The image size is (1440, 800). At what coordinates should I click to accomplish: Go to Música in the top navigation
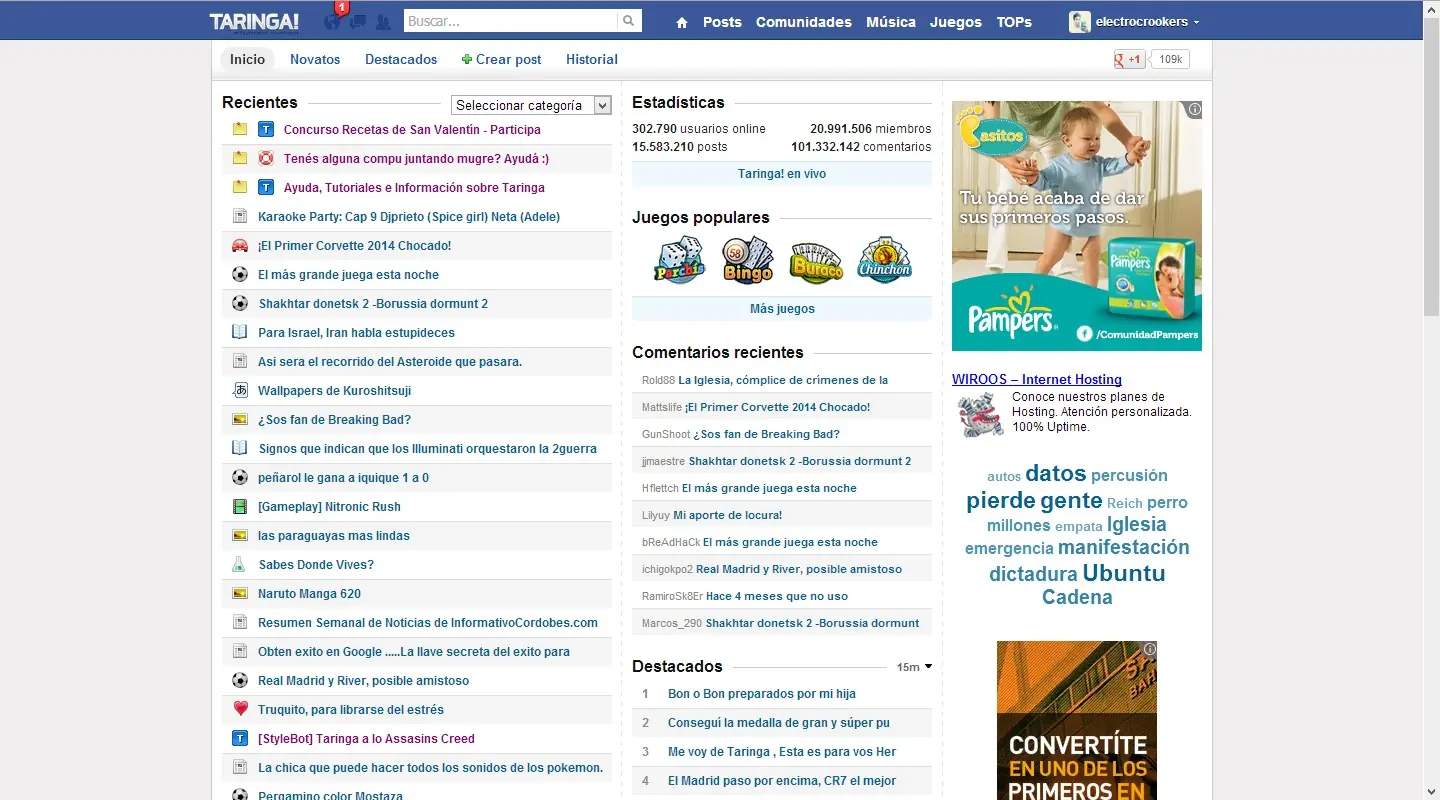[x=891, y=22]
